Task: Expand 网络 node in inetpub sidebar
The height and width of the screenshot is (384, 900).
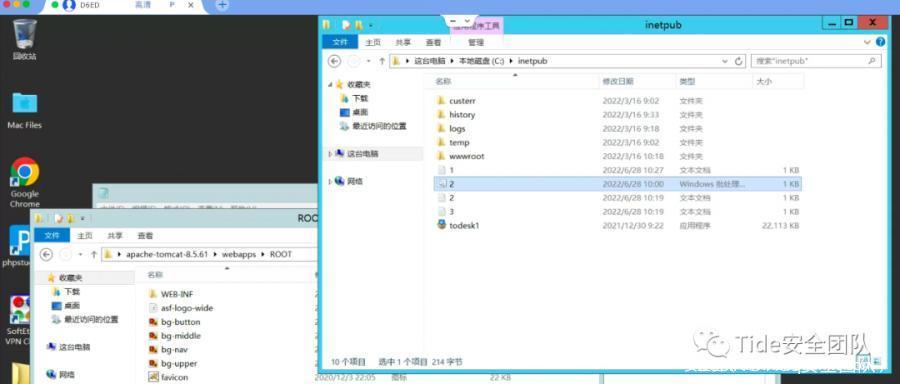Action: pyautogui.click(x=330, y=181)
